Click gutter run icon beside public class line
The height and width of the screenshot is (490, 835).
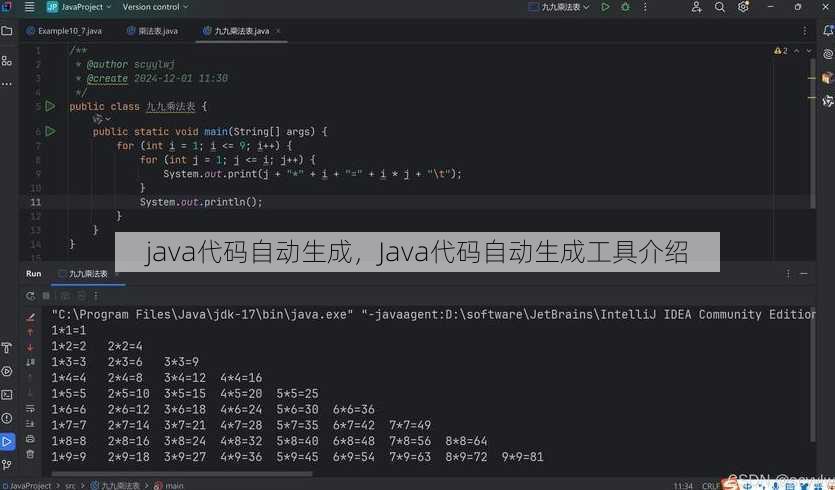[50, 106]
